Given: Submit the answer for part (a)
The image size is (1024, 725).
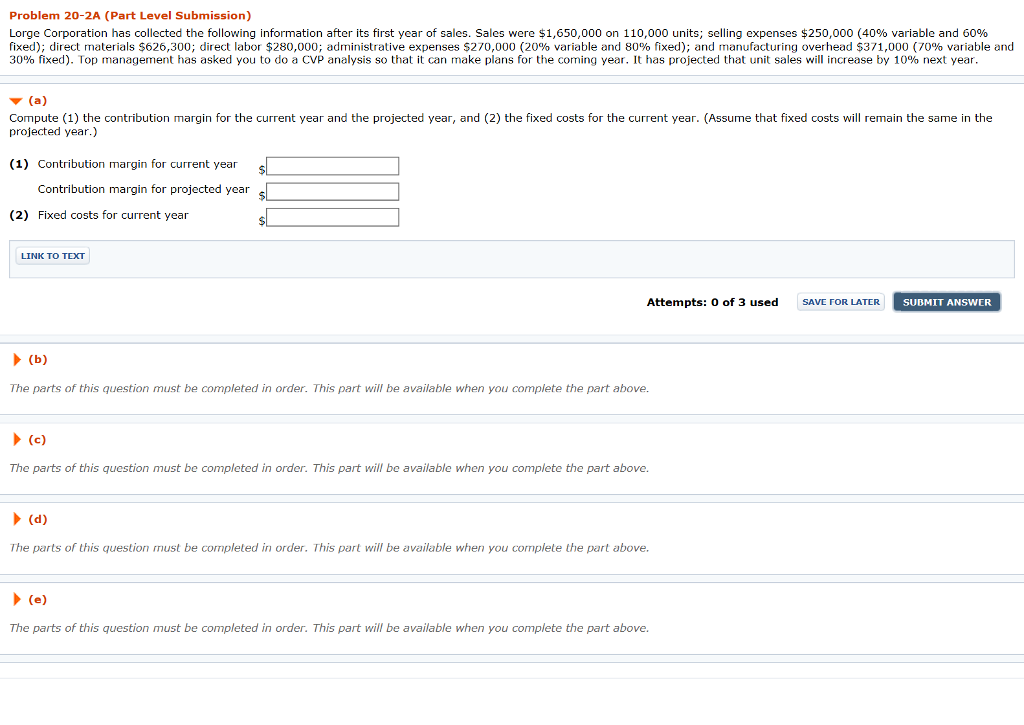Looking at the screenshot, I should pyautogui.click(x=946, y=301).
